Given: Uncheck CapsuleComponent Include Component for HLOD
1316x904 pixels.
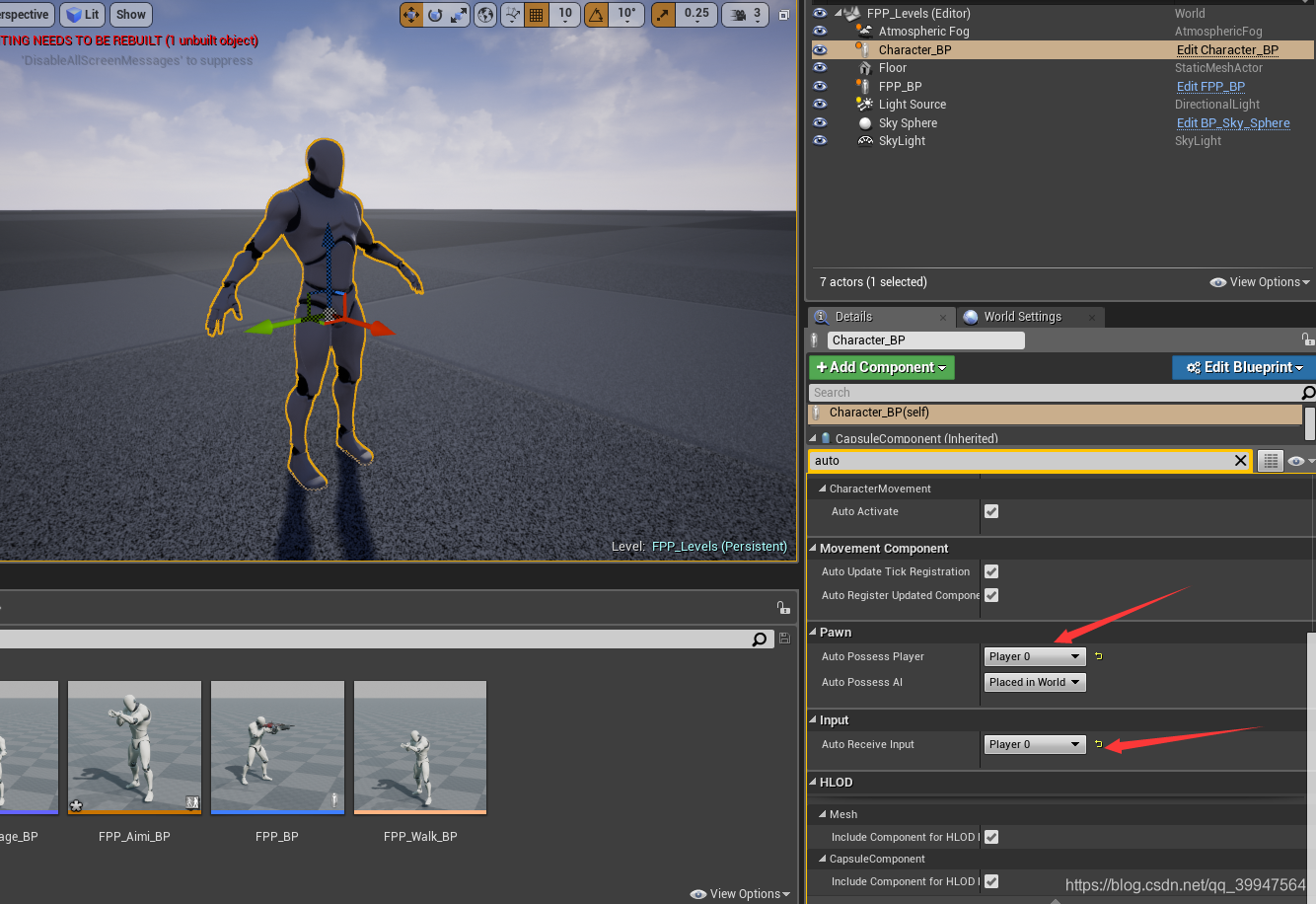Looking at the screenshot, I should [991, 881].
